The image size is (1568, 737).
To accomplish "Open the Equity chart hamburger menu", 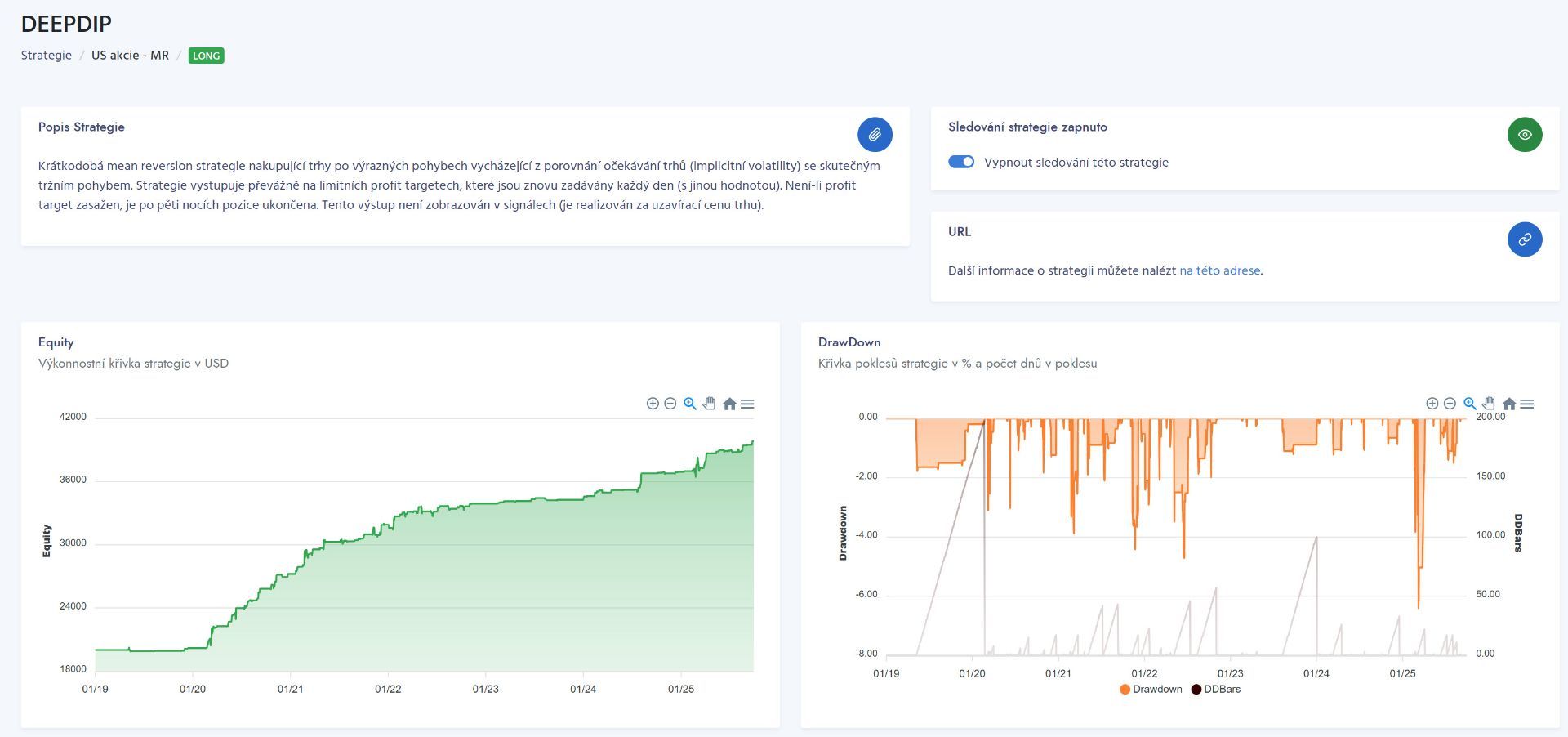I will pyautogui.click(x=747, y=404).
